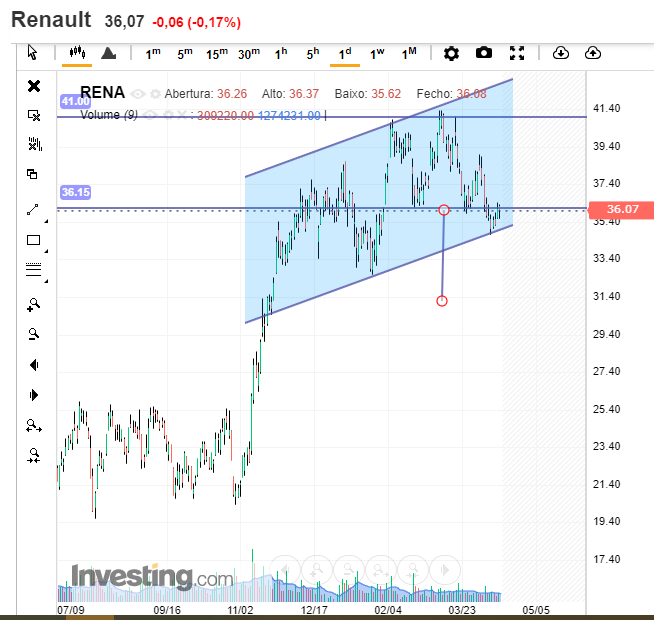
Task: Select the trend line drawing tool
Action: pos(33,210)
